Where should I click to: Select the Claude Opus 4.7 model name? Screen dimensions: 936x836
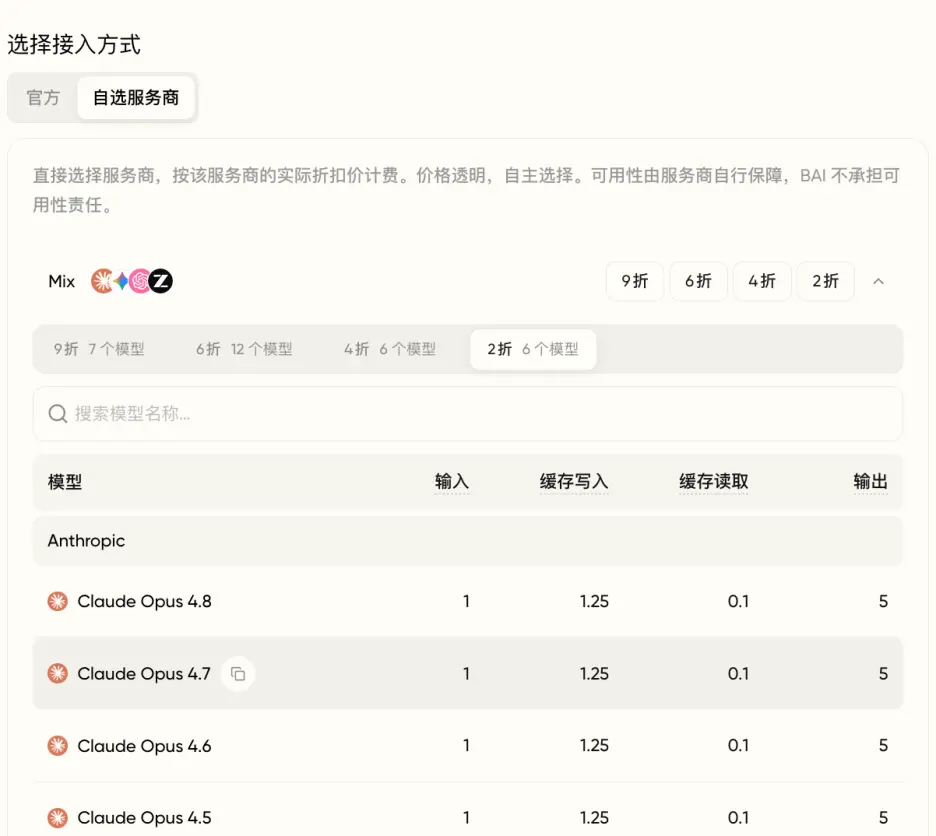144,674
